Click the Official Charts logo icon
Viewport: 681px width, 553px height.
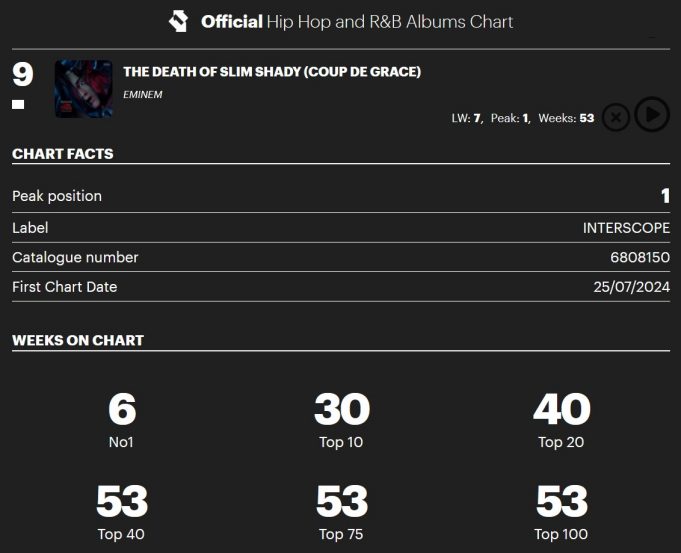179,21
